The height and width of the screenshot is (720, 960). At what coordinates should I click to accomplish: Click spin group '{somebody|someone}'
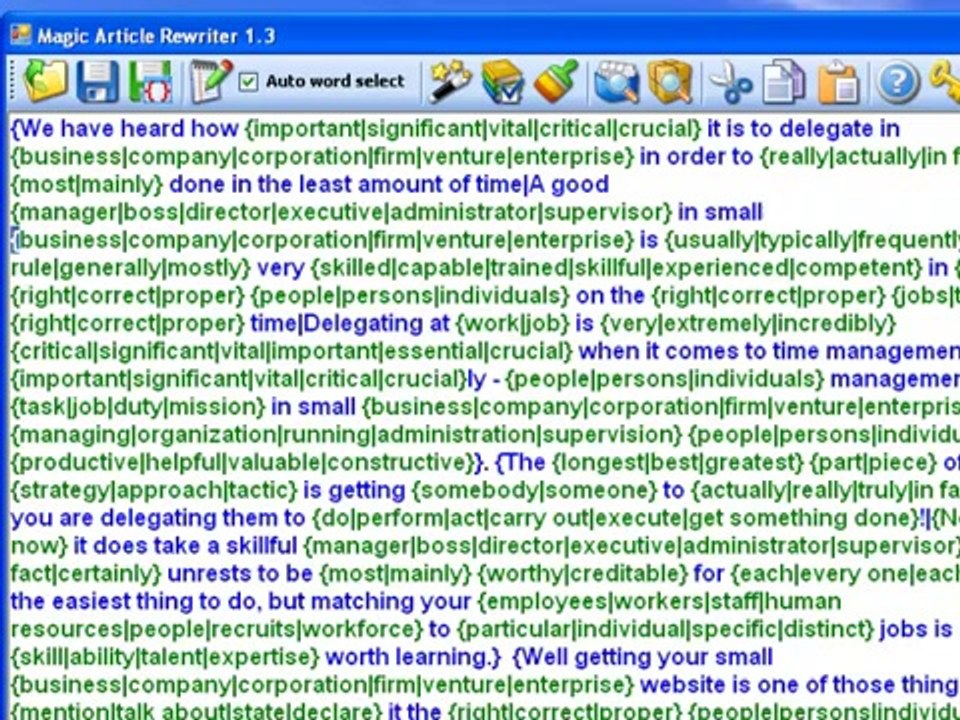point(534,490)
